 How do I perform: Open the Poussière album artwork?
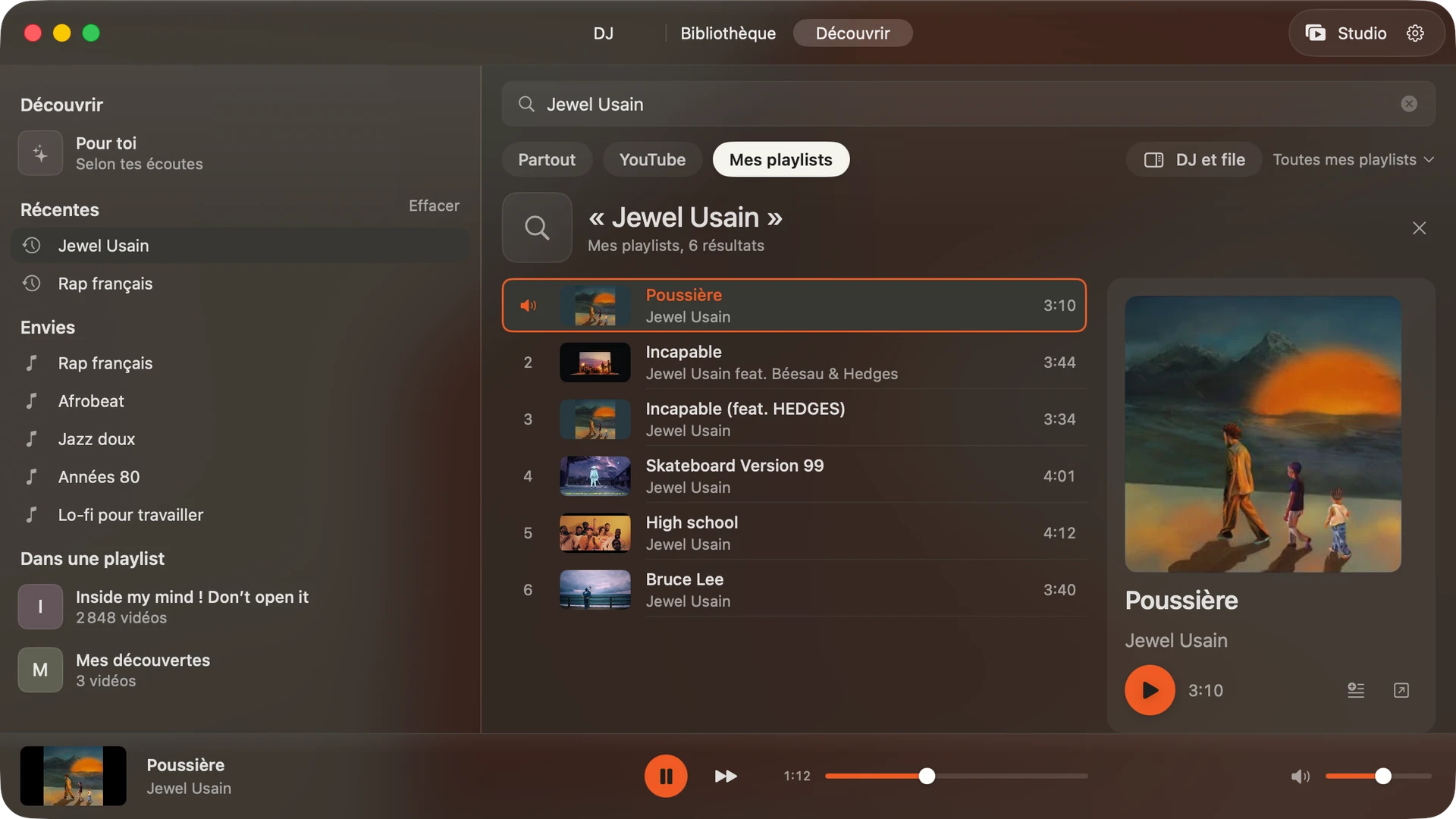[x=1263, y=434]
